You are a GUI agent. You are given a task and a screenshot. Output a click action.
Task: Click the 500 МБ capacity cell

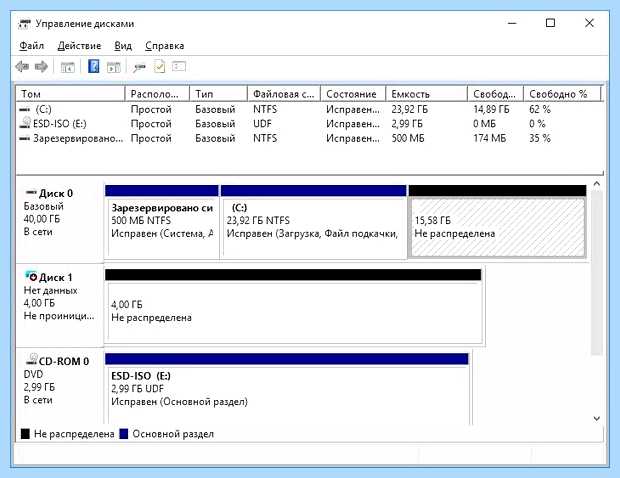pos(408,138)
